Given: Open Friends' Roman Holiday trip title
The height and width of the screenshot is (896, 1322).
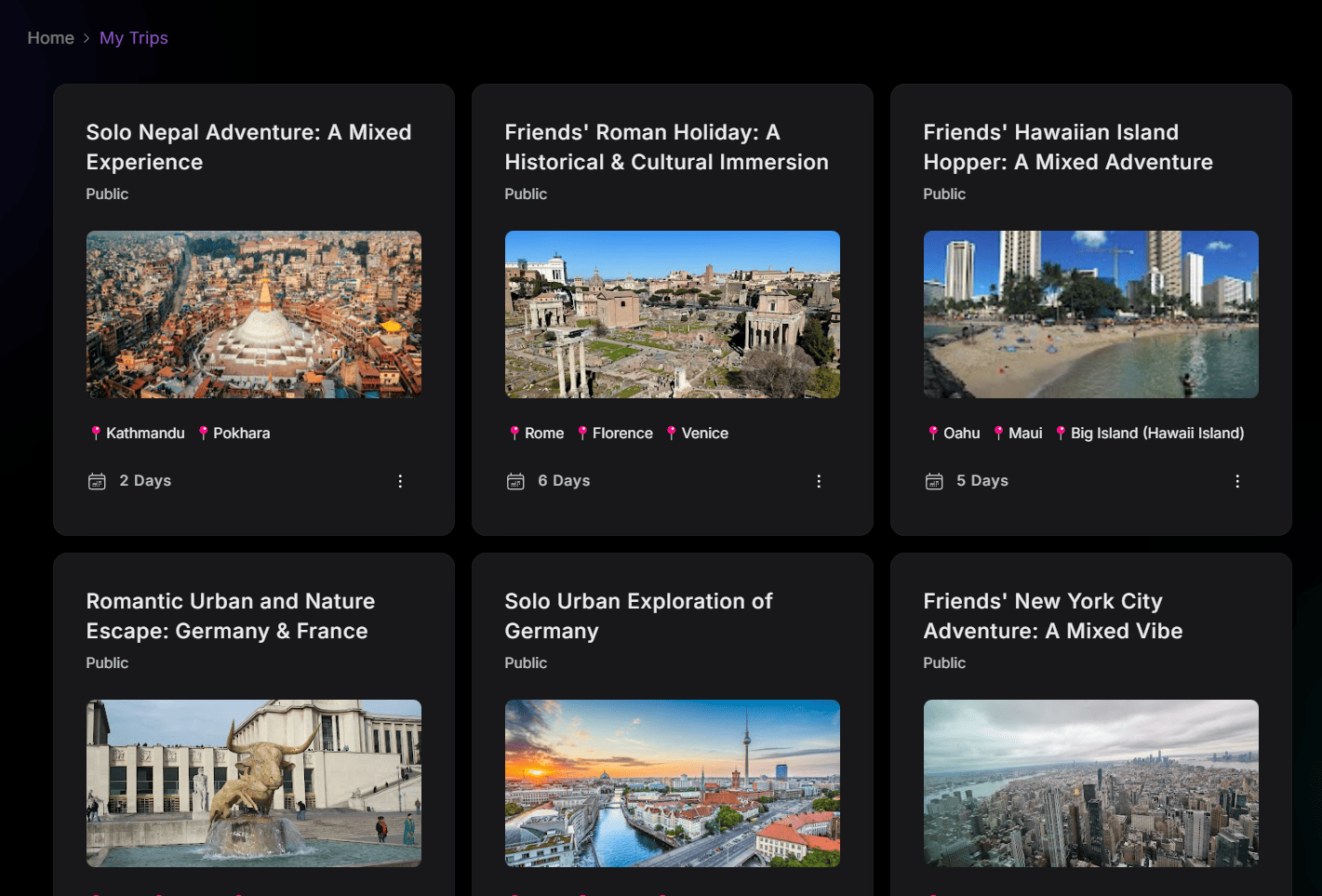Looking at the screenshot, I should 666,147.
